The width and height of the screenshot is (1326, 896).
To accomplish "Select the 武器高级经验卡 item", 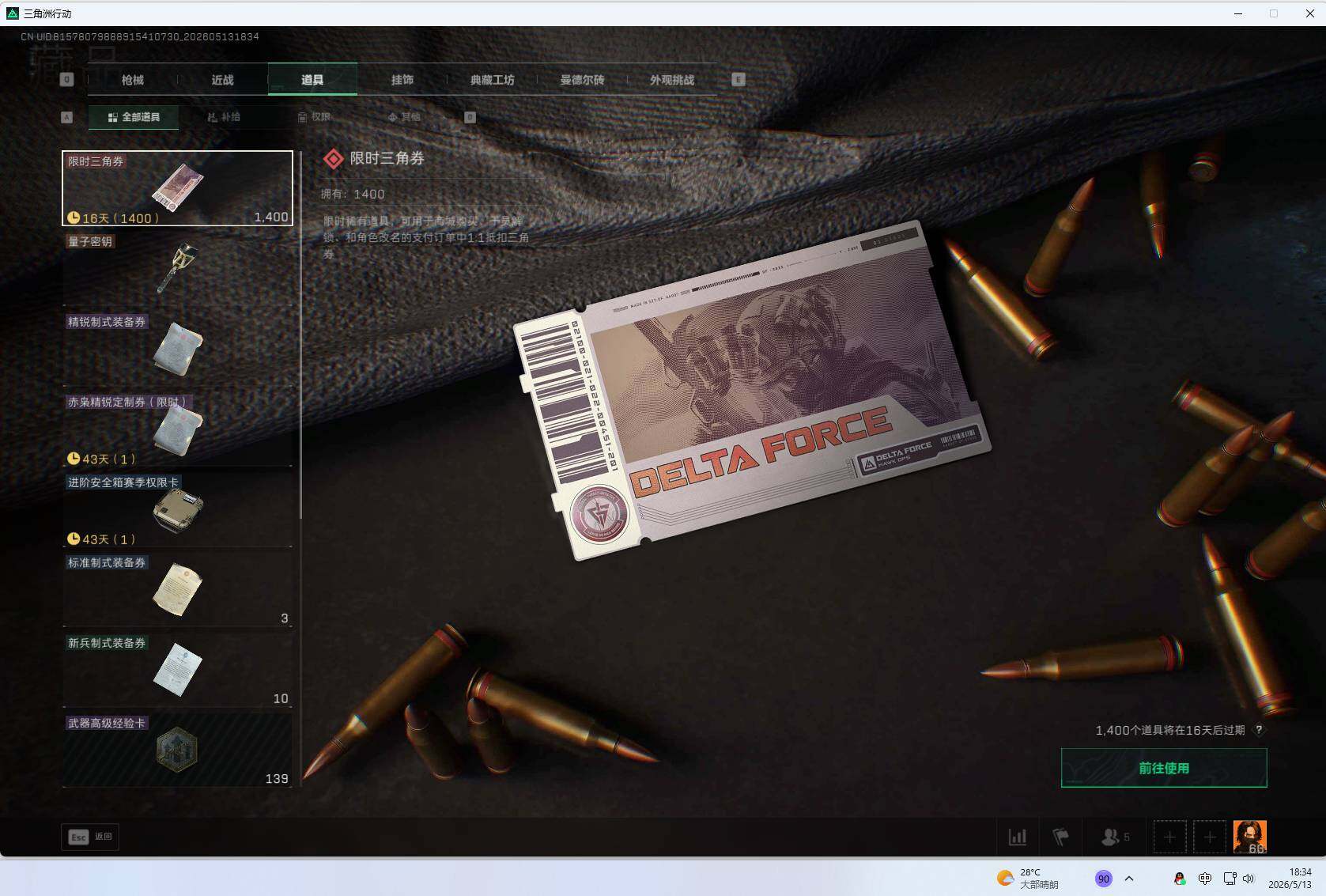I will [177, 750].
